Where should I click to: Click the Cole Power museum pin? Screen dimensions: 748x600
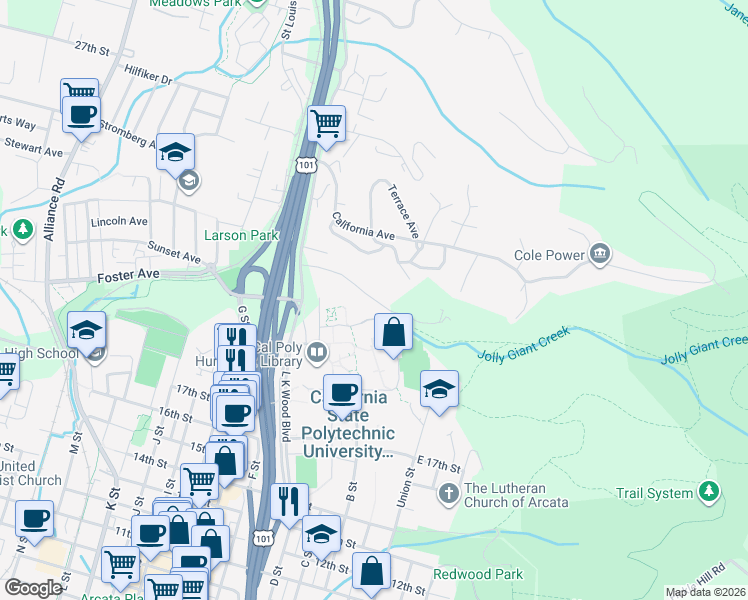pyautogui.click(x=600, y=254)
